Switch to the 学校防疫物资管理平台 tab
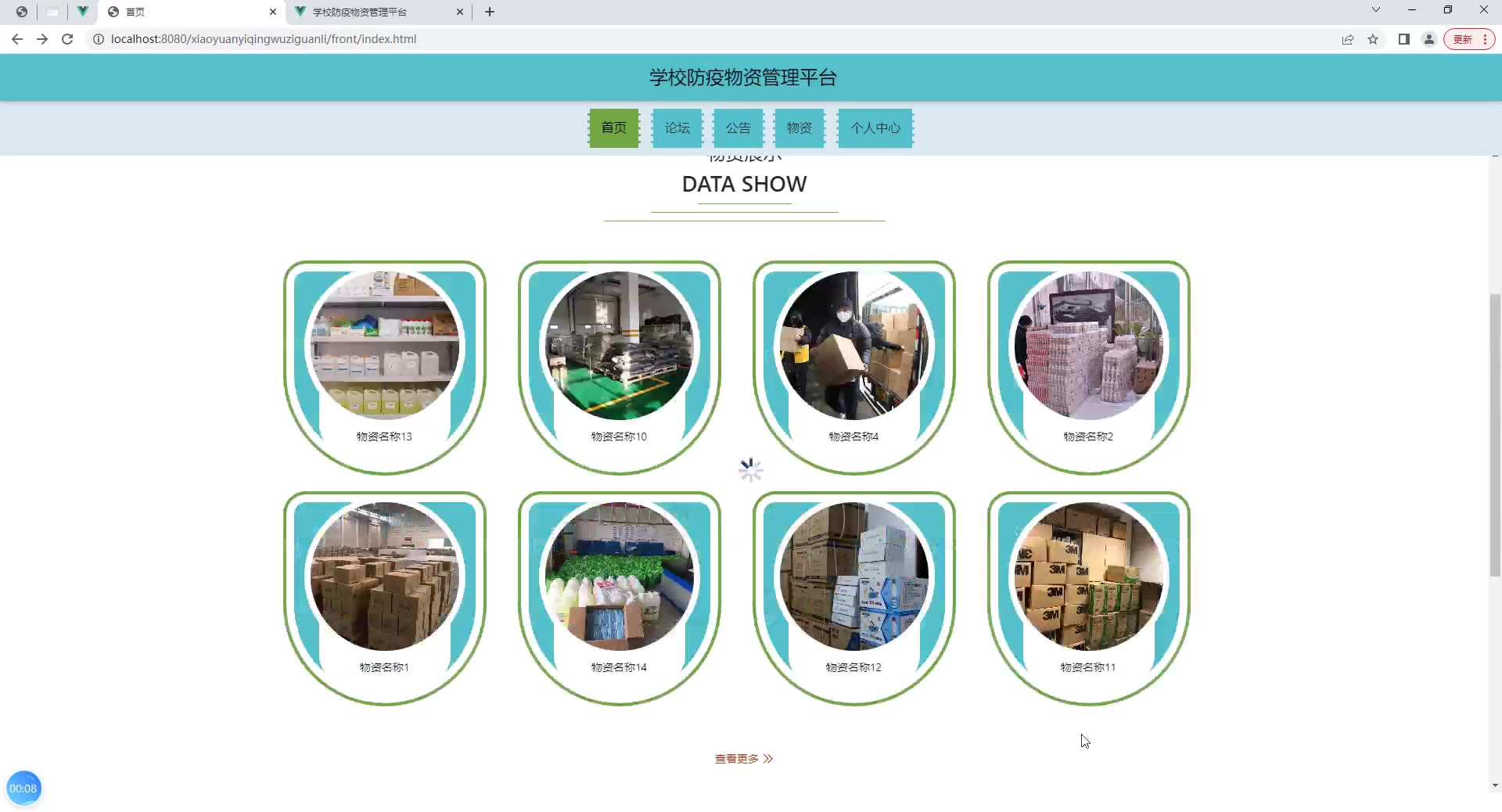The image size is (1502, 812). (x=379, y=12)
